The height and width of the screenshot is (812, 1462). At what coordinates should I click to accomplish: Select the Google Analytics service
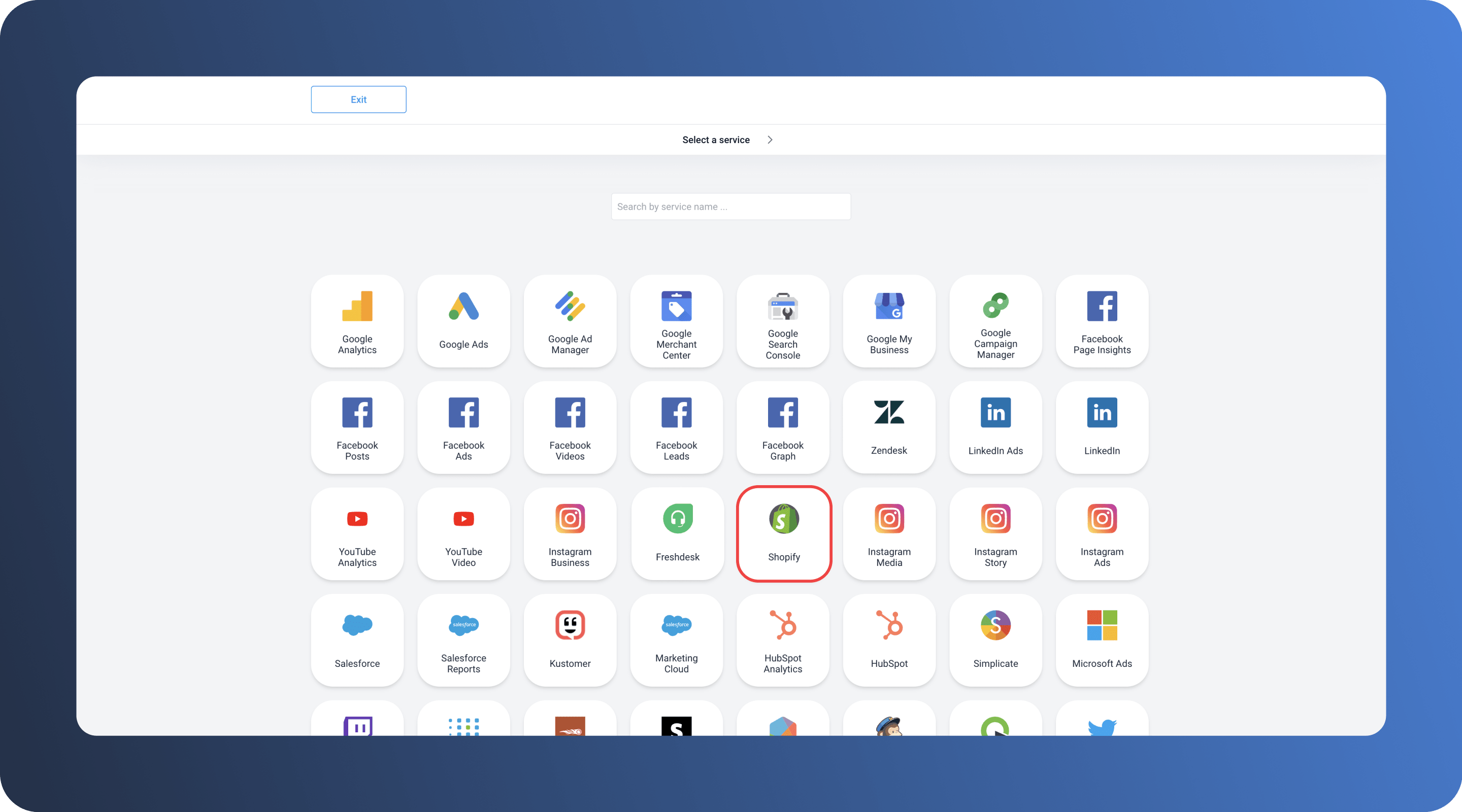(x=357, y=321)
